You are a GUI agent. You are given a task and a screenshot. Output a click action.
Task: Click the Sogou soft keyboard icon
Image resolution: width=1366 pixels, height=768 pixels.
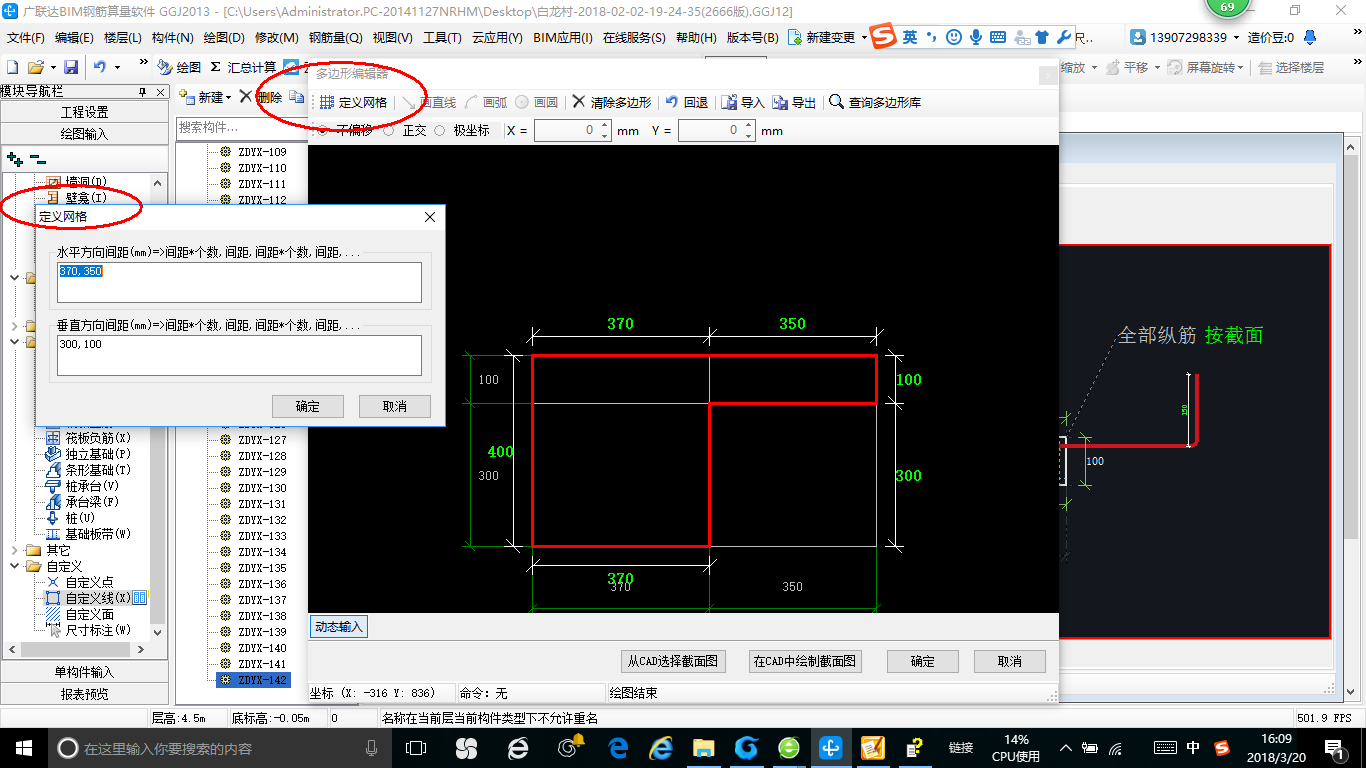(x=998, y=37)
